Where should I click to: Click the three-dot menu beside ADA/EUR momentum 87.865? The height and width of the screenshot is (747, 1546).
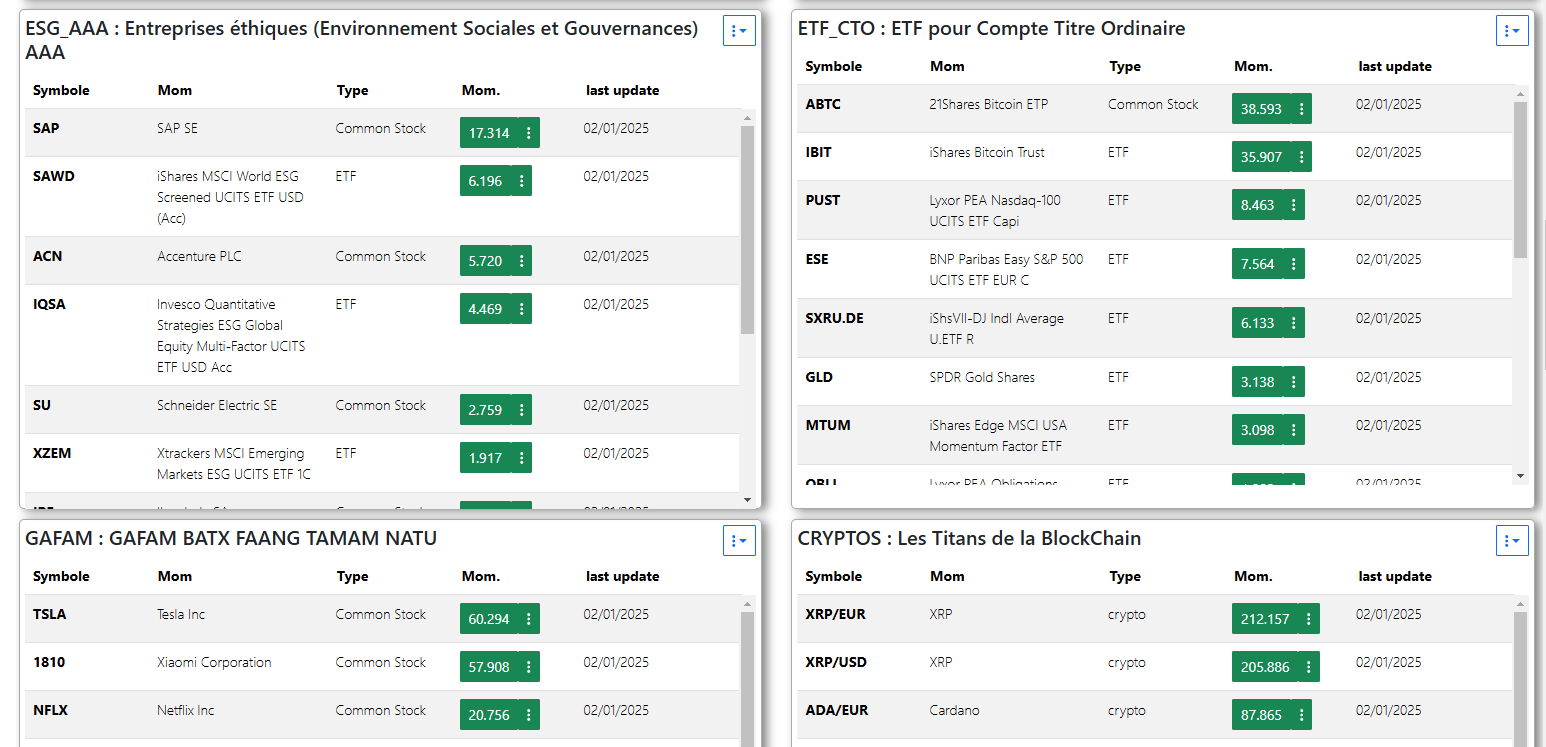coord(1301,715)
